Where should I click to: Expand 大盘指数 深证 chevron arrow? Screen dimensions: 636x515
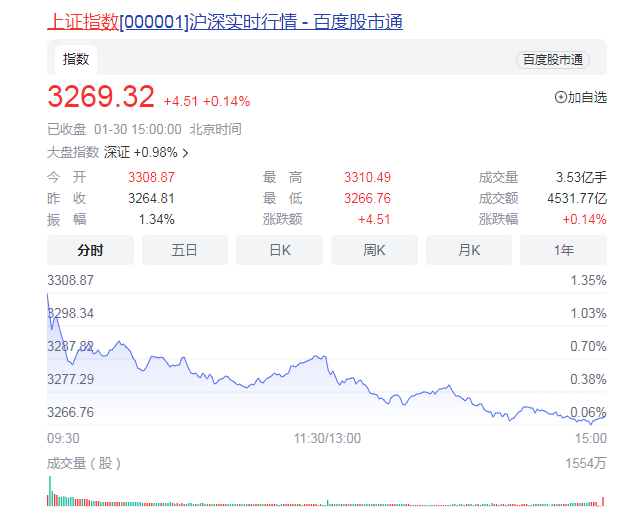tap(185, 153)
